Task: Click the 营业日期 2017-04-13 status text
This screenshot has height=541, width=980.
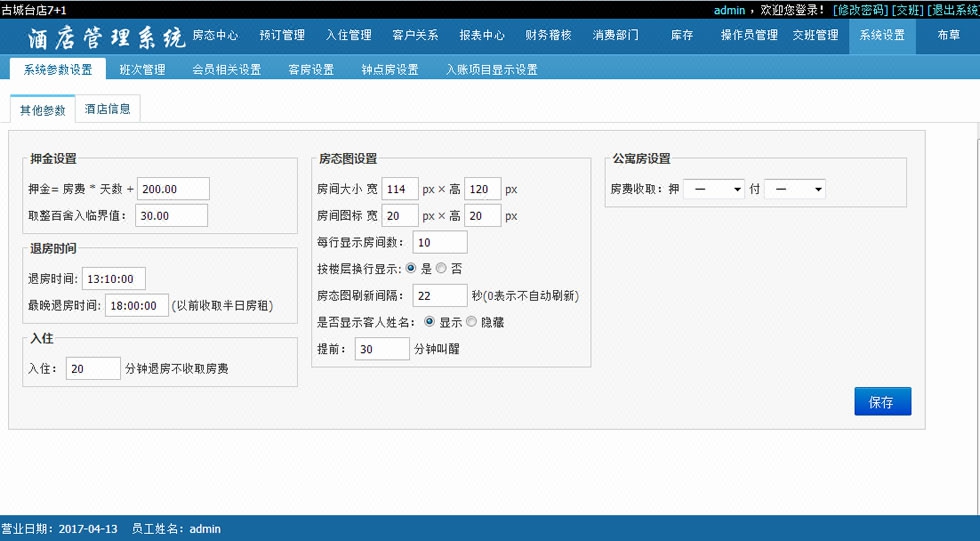Action: click(x=59, y=529)
